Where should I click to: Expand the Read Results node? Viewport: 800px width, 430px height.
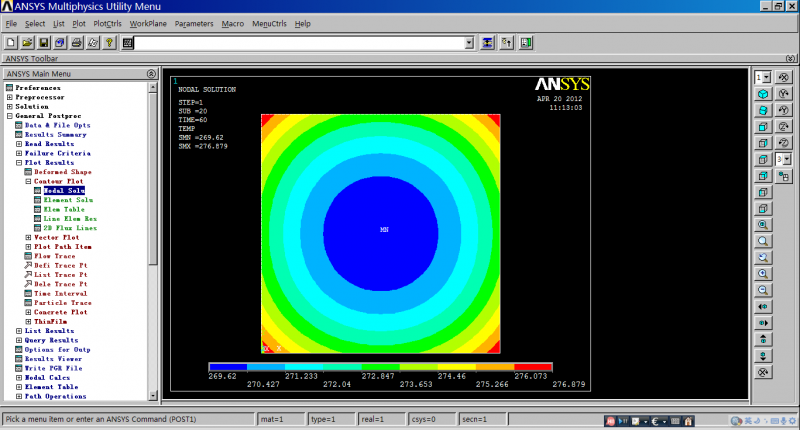[19, 144]
